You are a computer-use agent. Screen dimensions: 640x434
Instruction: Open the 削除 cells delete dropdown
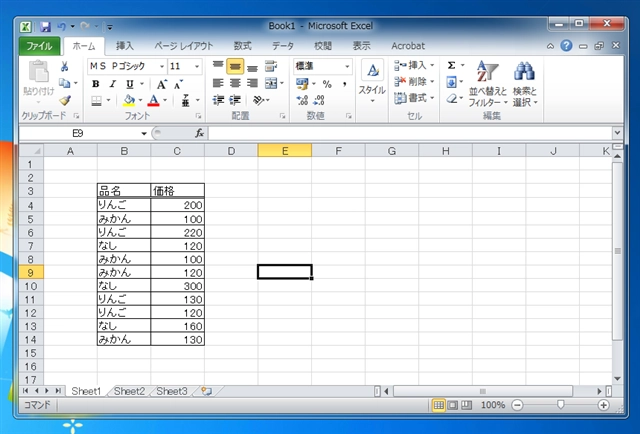tap(414, 82)
